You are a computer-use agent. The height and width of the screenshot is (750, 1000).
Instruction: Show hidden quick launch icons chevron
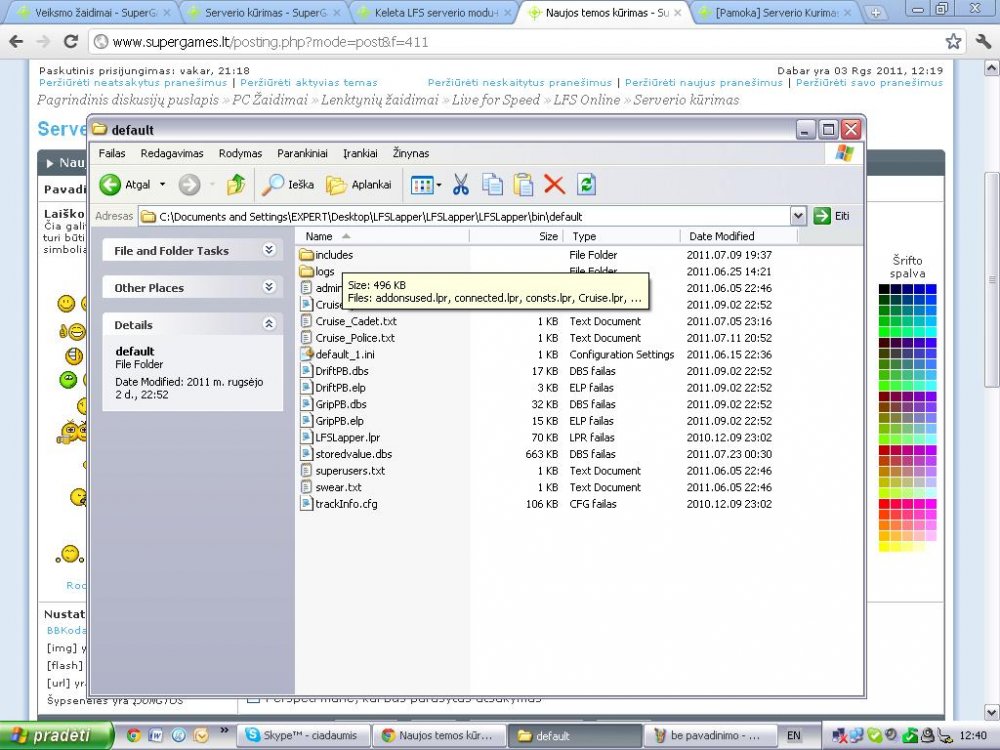224,730
